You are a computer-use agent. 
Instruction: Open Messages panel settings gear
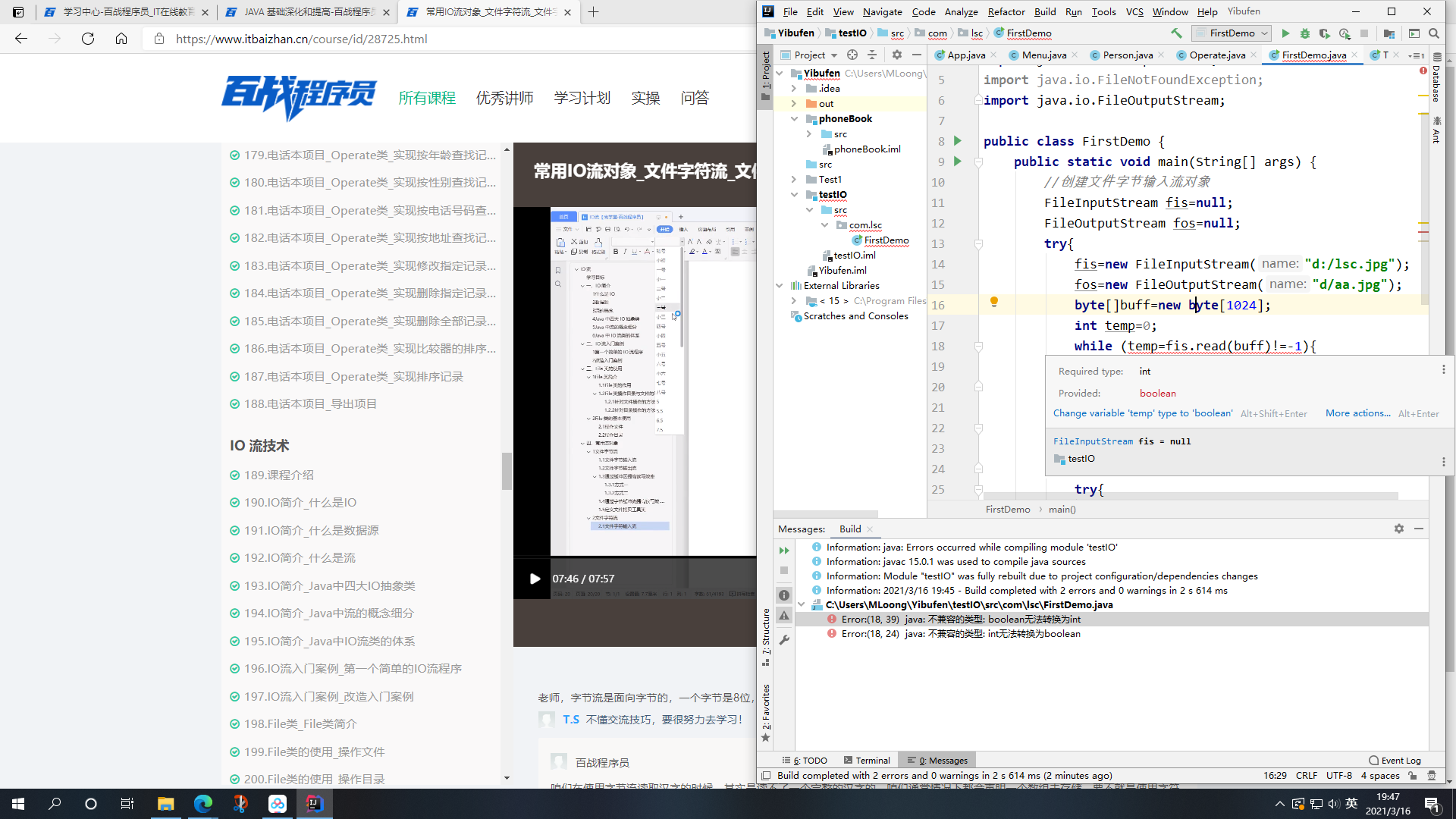(1399, 529)
